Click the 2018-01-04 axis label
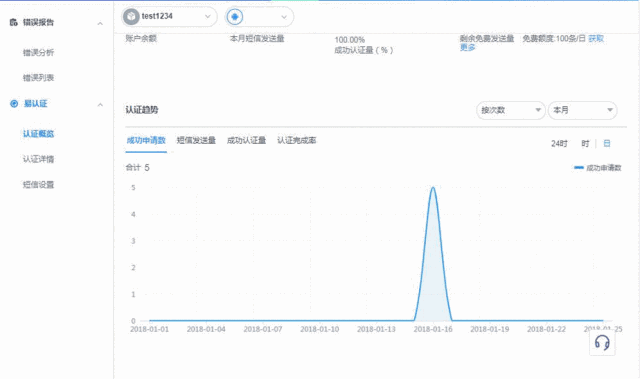Image resolution: width=640 pixels, height=379 pixels. pos(206,329)
